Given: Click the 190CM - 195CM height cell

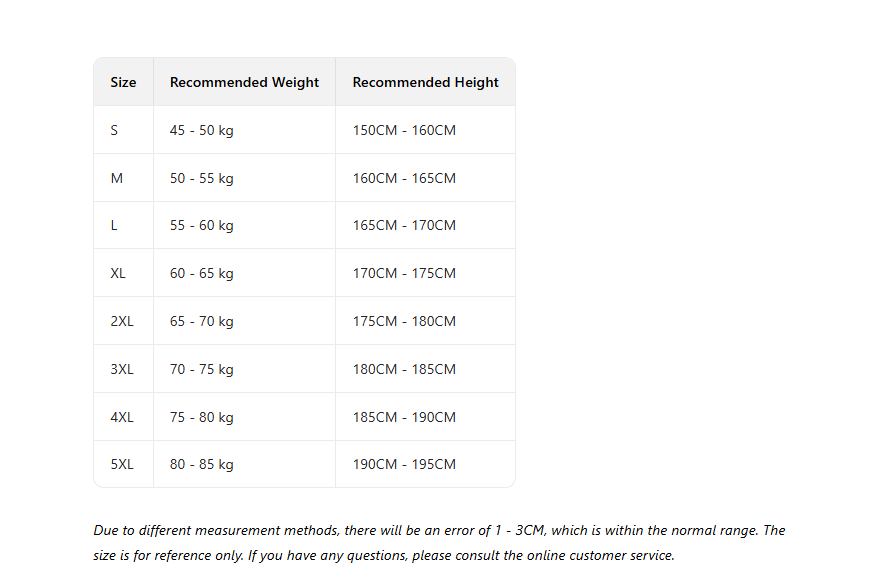Looking at the screenshot, I should click(x=425, y=464).
